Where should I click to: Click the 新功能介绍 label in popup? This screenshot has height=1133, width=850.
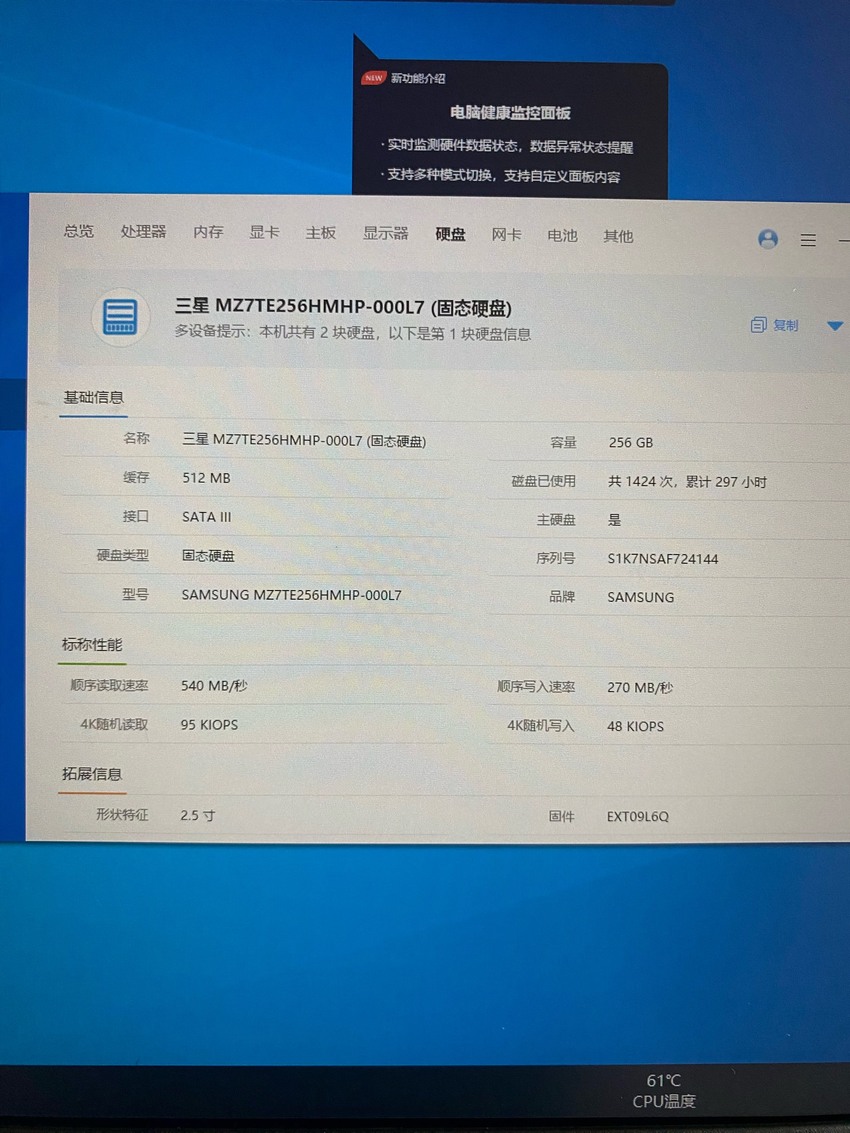click(418, 78)
